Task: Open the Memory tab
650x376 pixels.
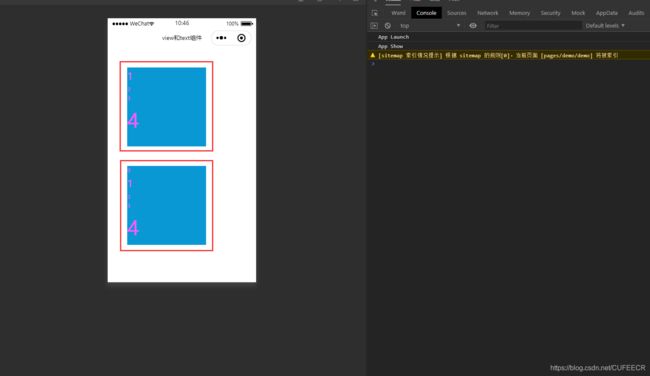Action: (519, 13)
